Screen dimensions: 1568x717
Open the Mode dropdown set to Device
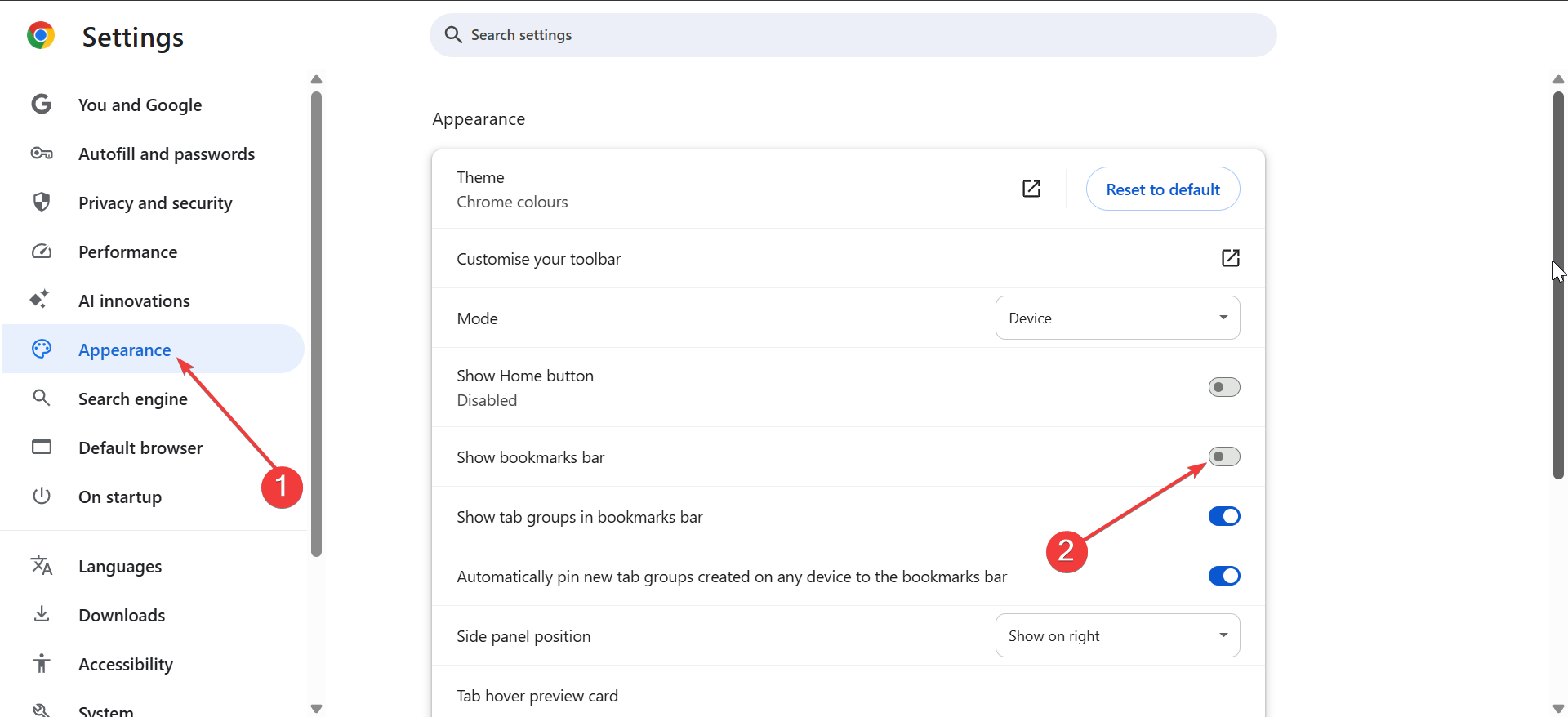[x=1117, y=318]
